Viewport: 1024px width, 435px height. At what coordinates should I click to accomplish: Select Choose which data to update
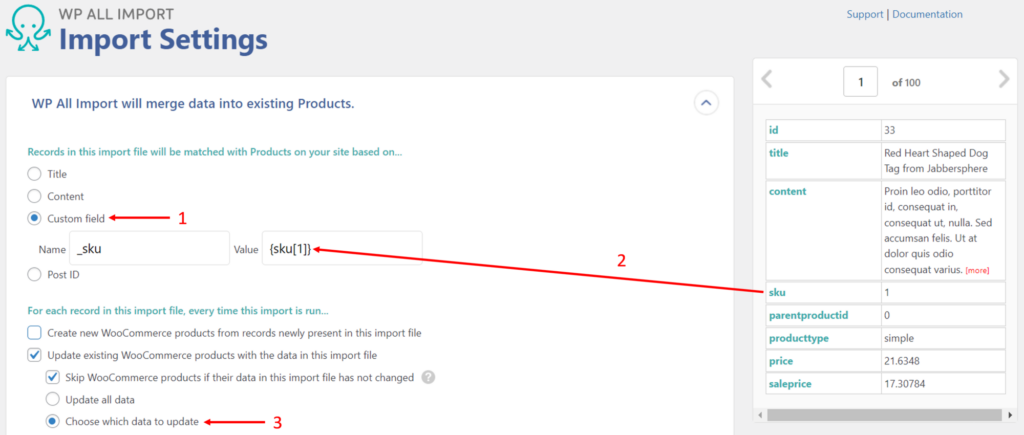click(52, 421)
